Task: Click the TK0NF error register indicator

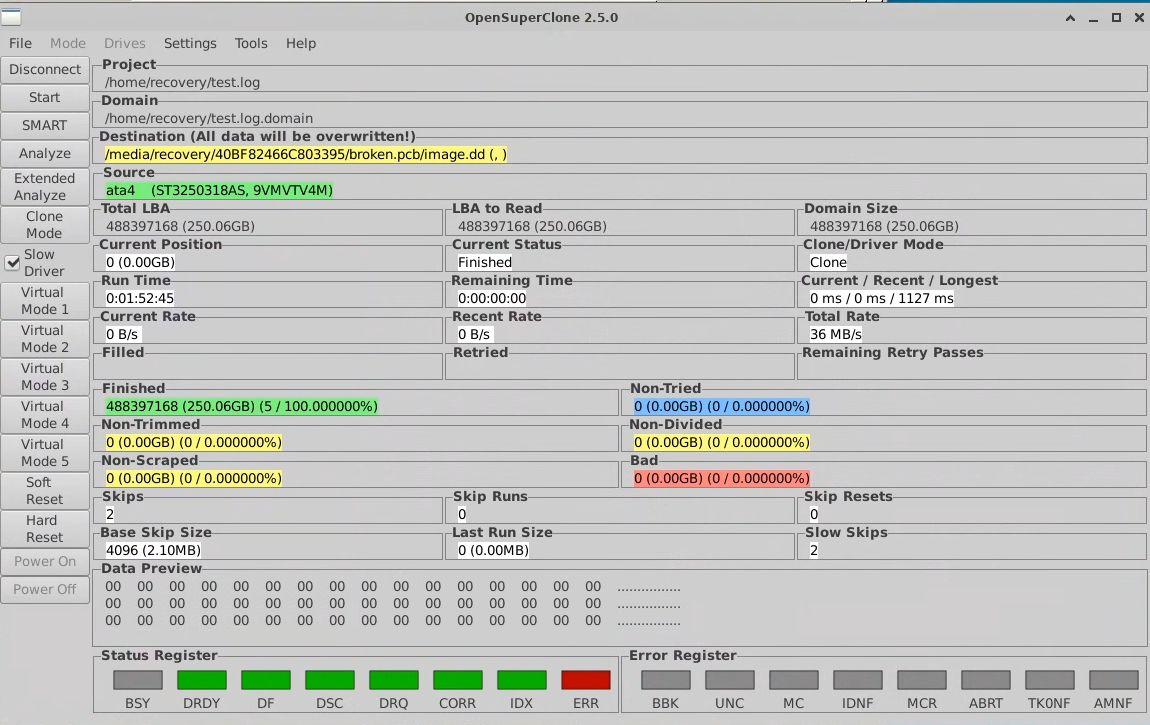Action: [1050, 680]
